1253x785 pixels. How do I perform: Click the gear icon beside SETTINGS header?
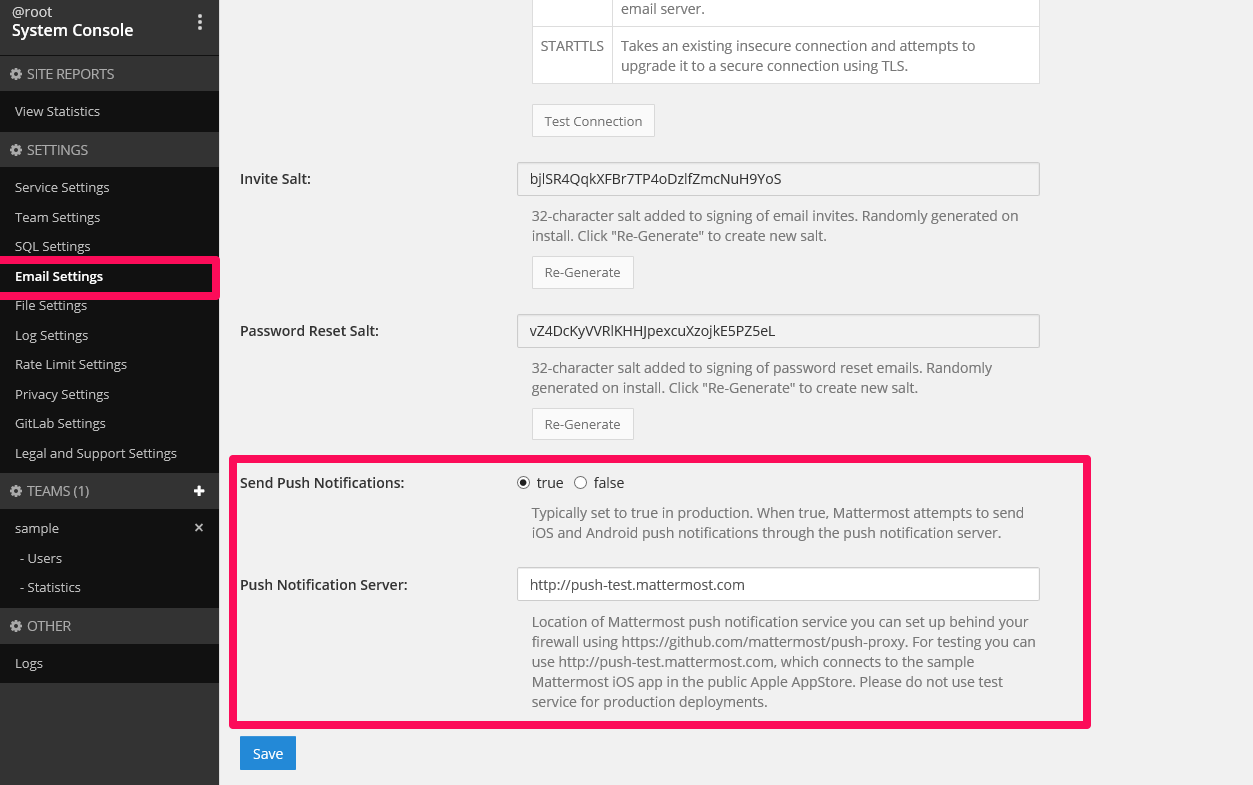(16, 150)
